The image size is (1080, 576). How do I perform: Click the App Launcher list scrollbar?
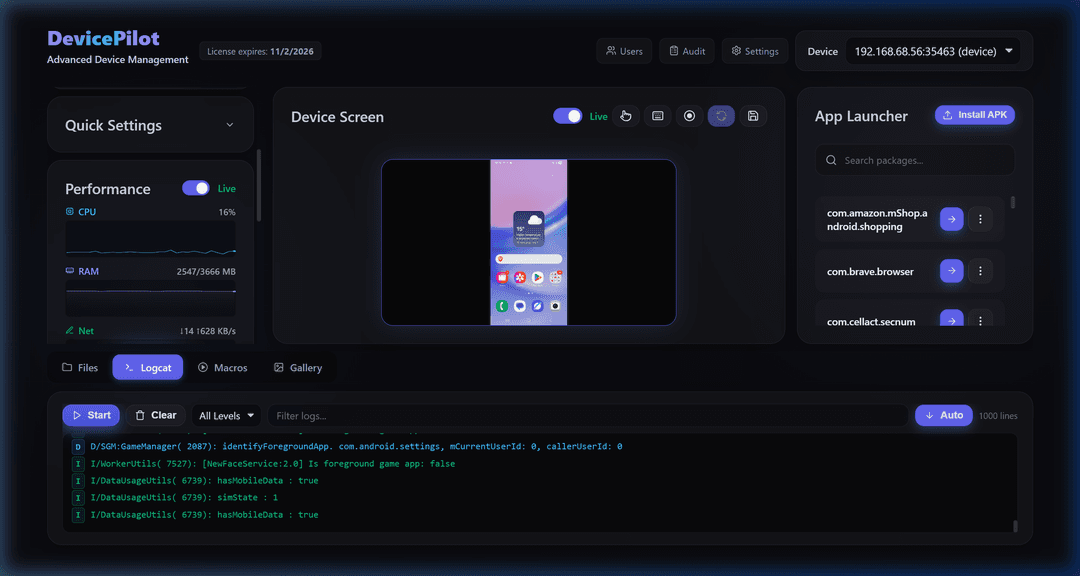coord(1012,202)
